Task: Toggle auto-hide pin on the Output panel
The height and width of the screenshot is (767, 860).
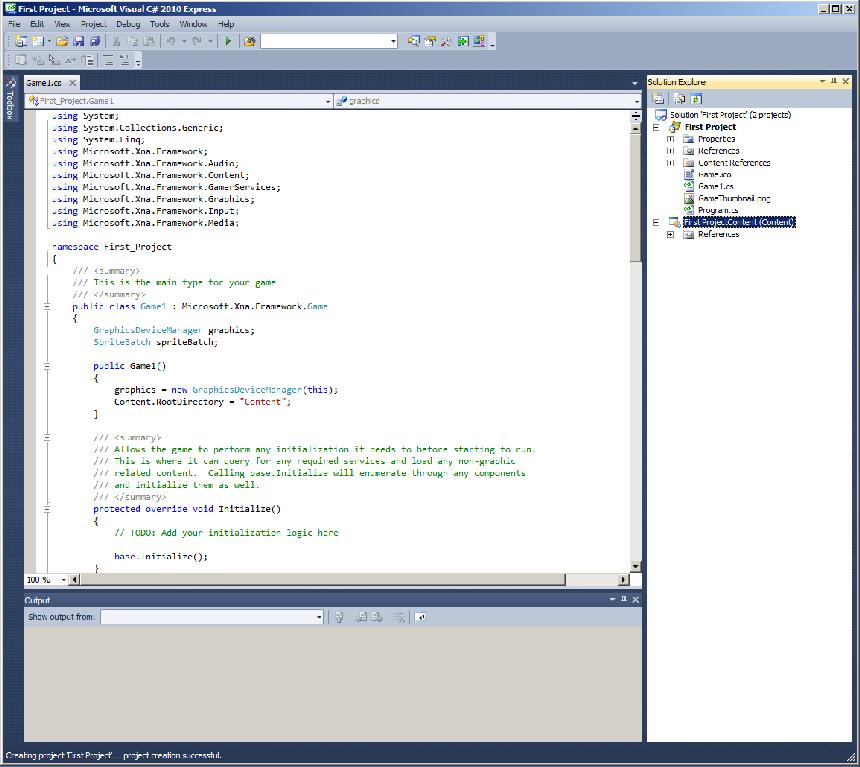Action: (x=624, y=600)
